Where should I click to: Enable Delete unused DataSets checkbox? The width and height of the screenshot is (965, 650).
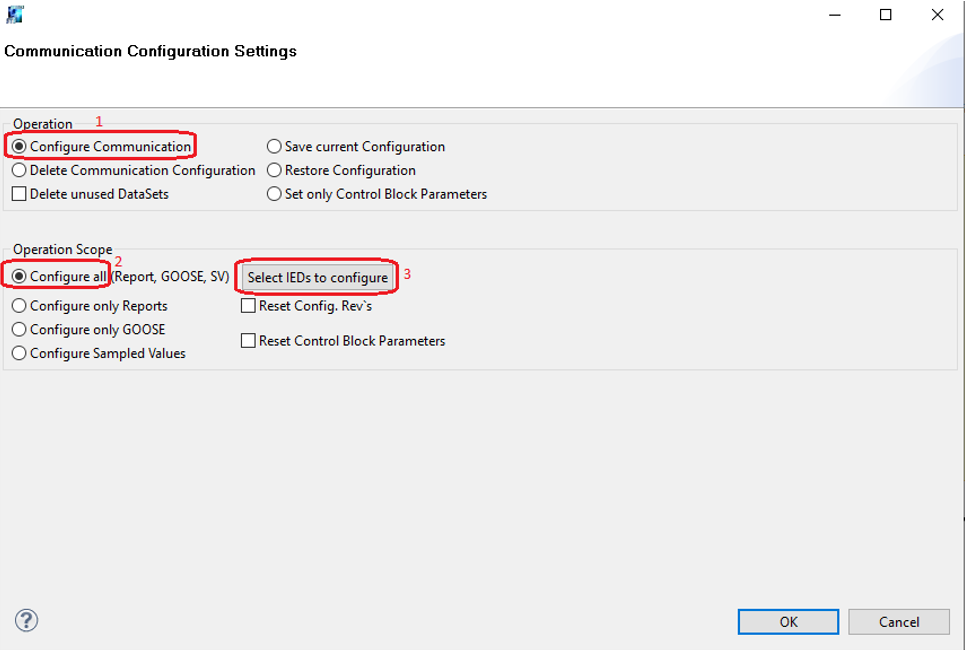[x=20, y=195]
